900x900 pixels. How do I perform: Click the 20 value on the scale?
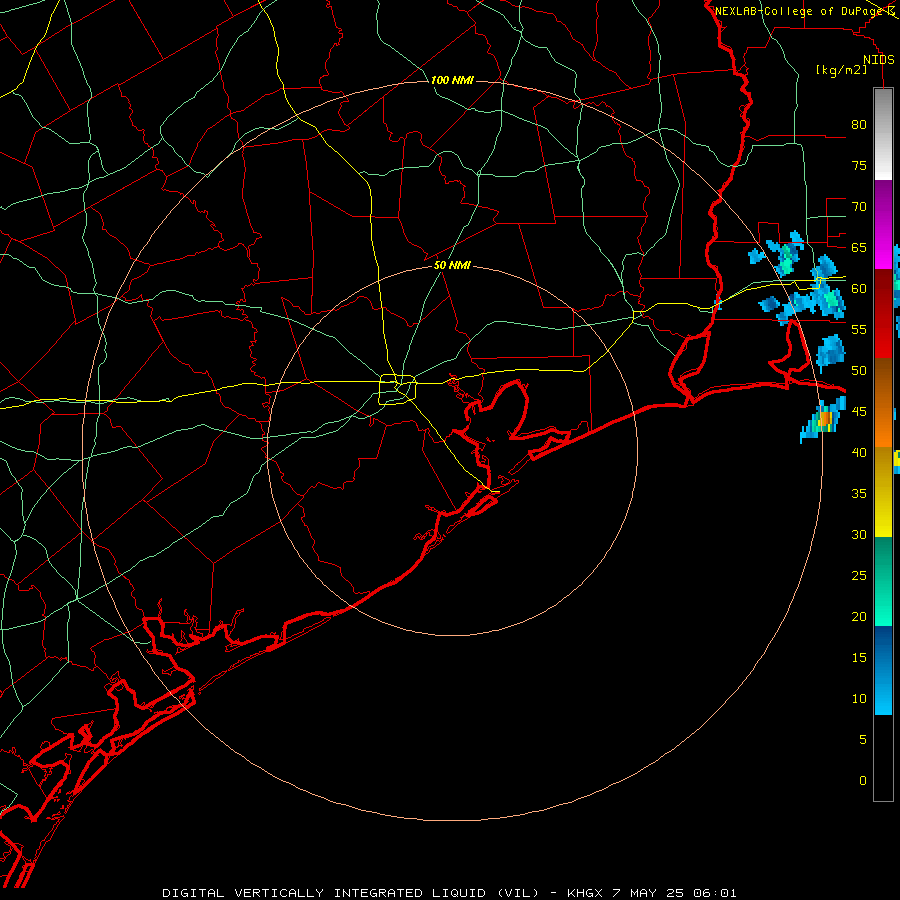pyautogui.click(x=859, y=616)
